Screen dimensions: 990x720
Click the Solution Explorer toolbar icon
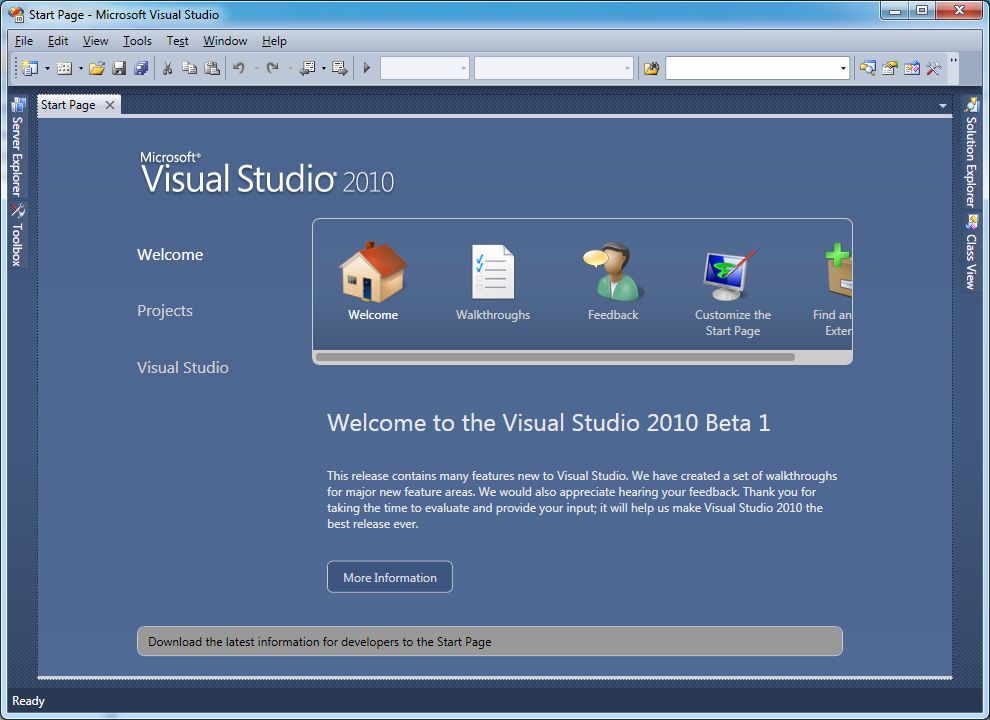(868, 68)
